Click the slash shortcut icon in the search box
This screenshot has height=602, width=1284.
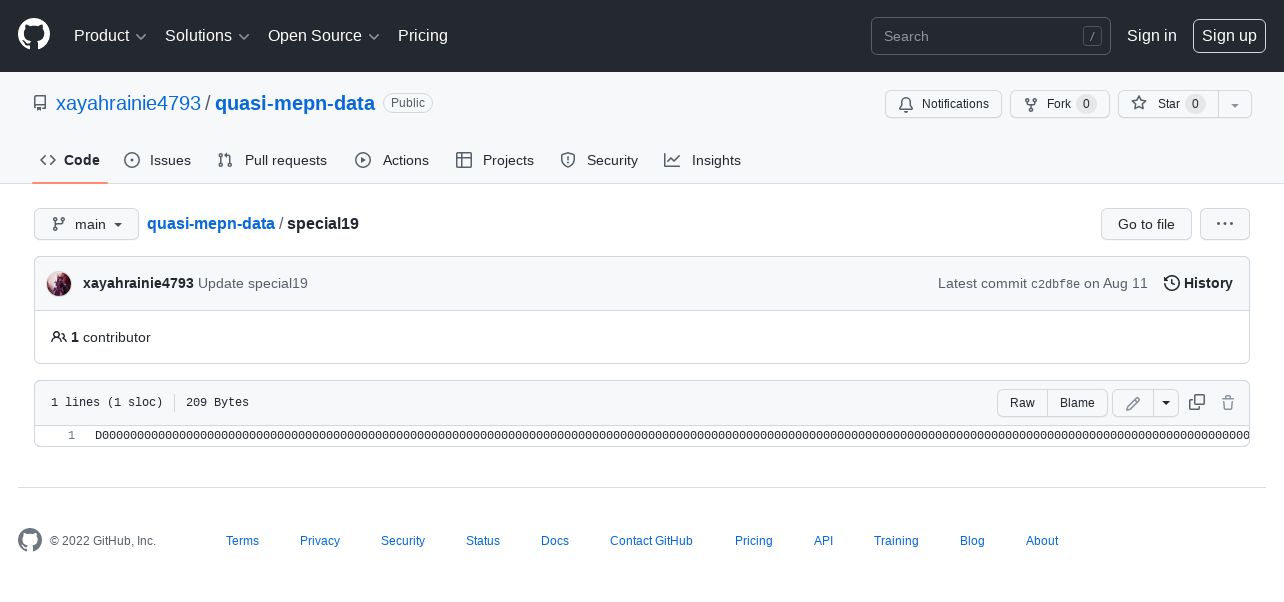click(1092, 36)
